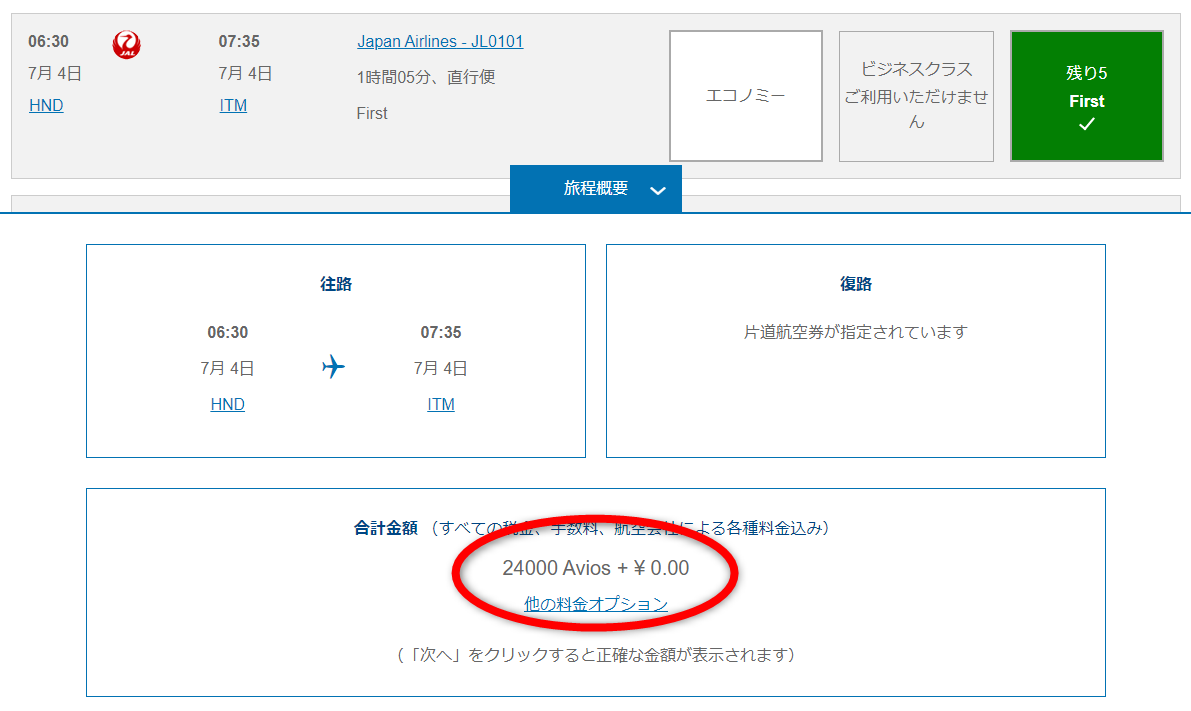
Task: Click the 復路 heading
Action: coord(856,284)
